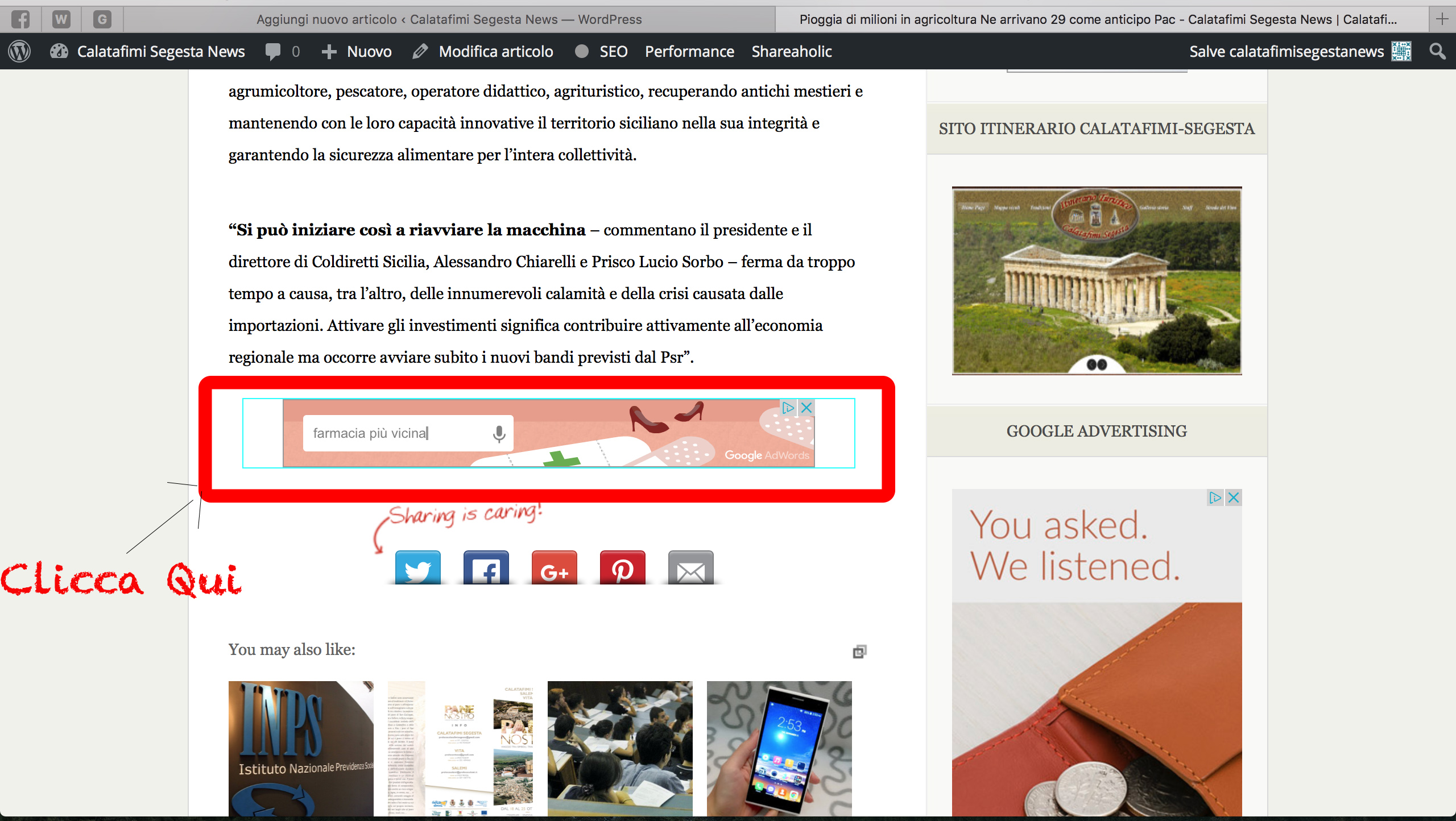Screen dimensions: 1456x821
Task: Open a new browser tab with plus
Action: coord(1442,19)
